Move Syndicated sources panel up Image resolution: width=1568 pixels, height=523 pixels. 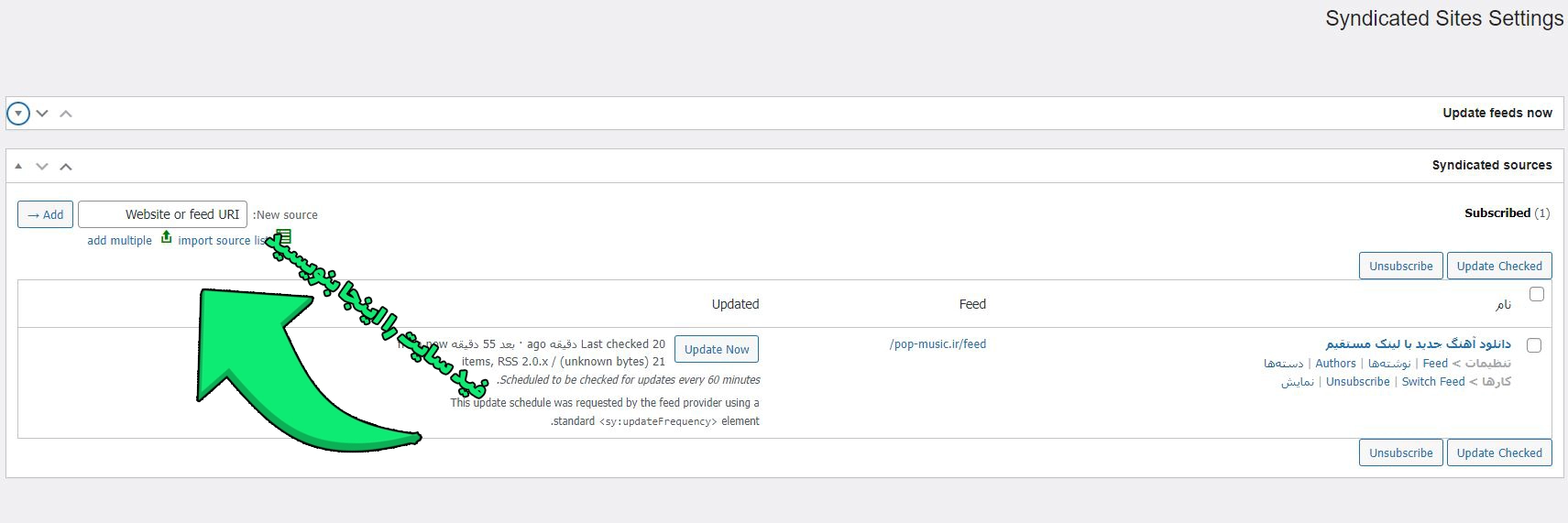click(66, 167)
